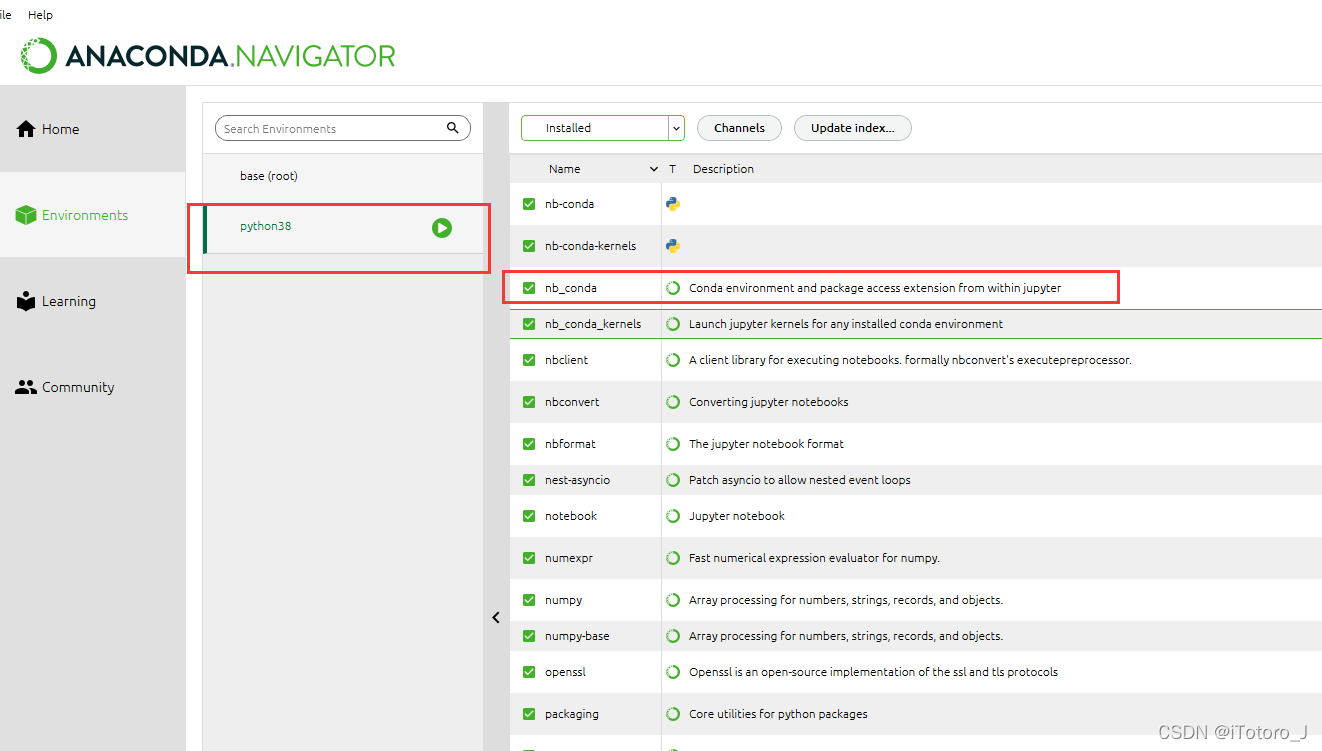This screenshot has height=751, width=1322.
Task: Select the python38 environment
Action: click(x=343, y=228)
